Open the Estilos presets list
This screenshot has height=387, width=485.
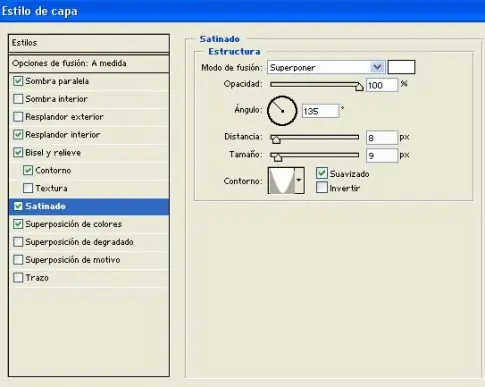(89, 43)
